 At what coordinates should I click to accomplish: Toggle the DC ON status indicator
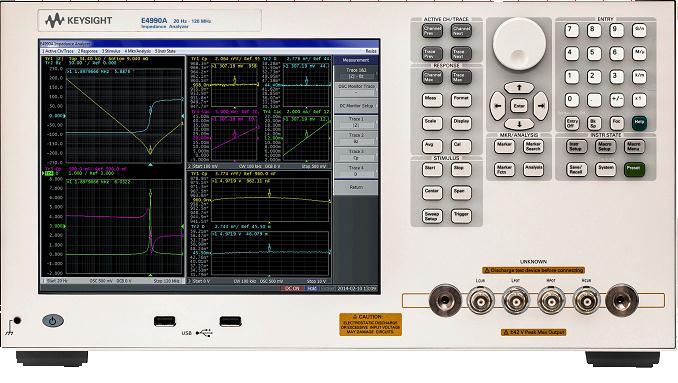coord(292,288)
